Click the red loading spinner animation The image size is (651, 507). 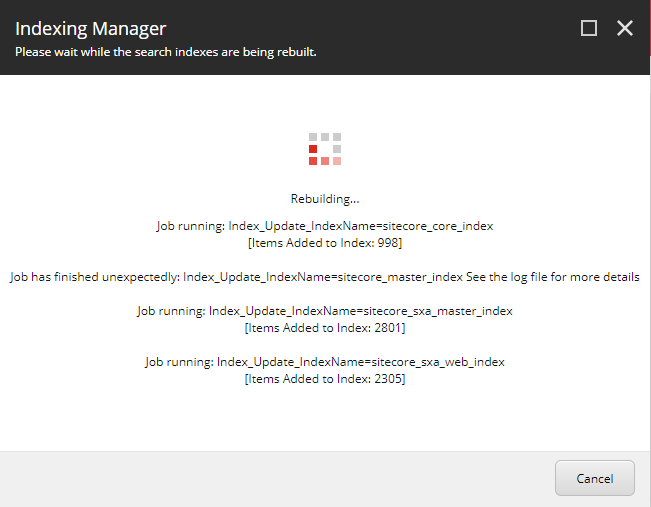pyautogui.click(x=325, y=149)
